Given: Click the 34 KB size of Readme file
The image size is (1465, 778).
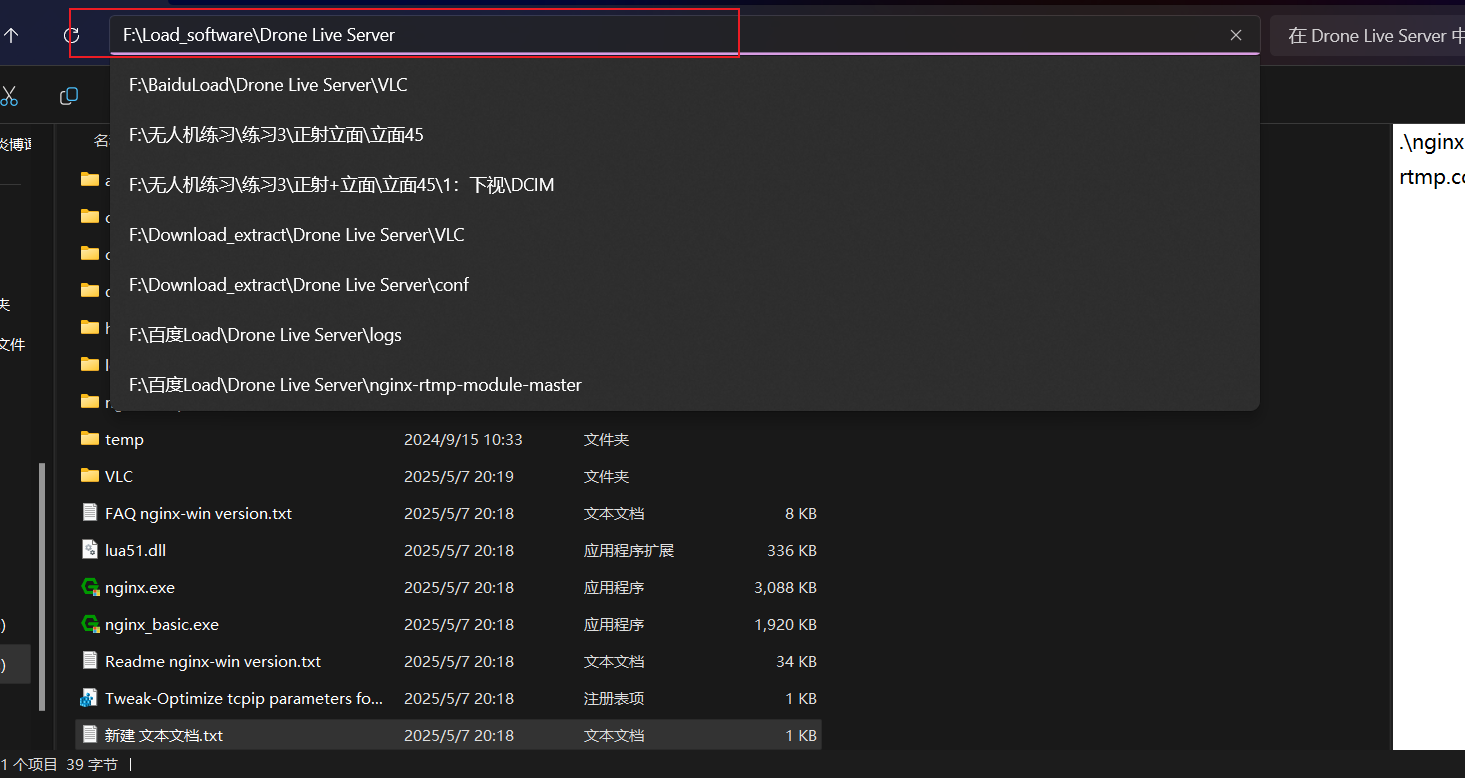Looking at the screenshot, I should (x=798, y=661).
